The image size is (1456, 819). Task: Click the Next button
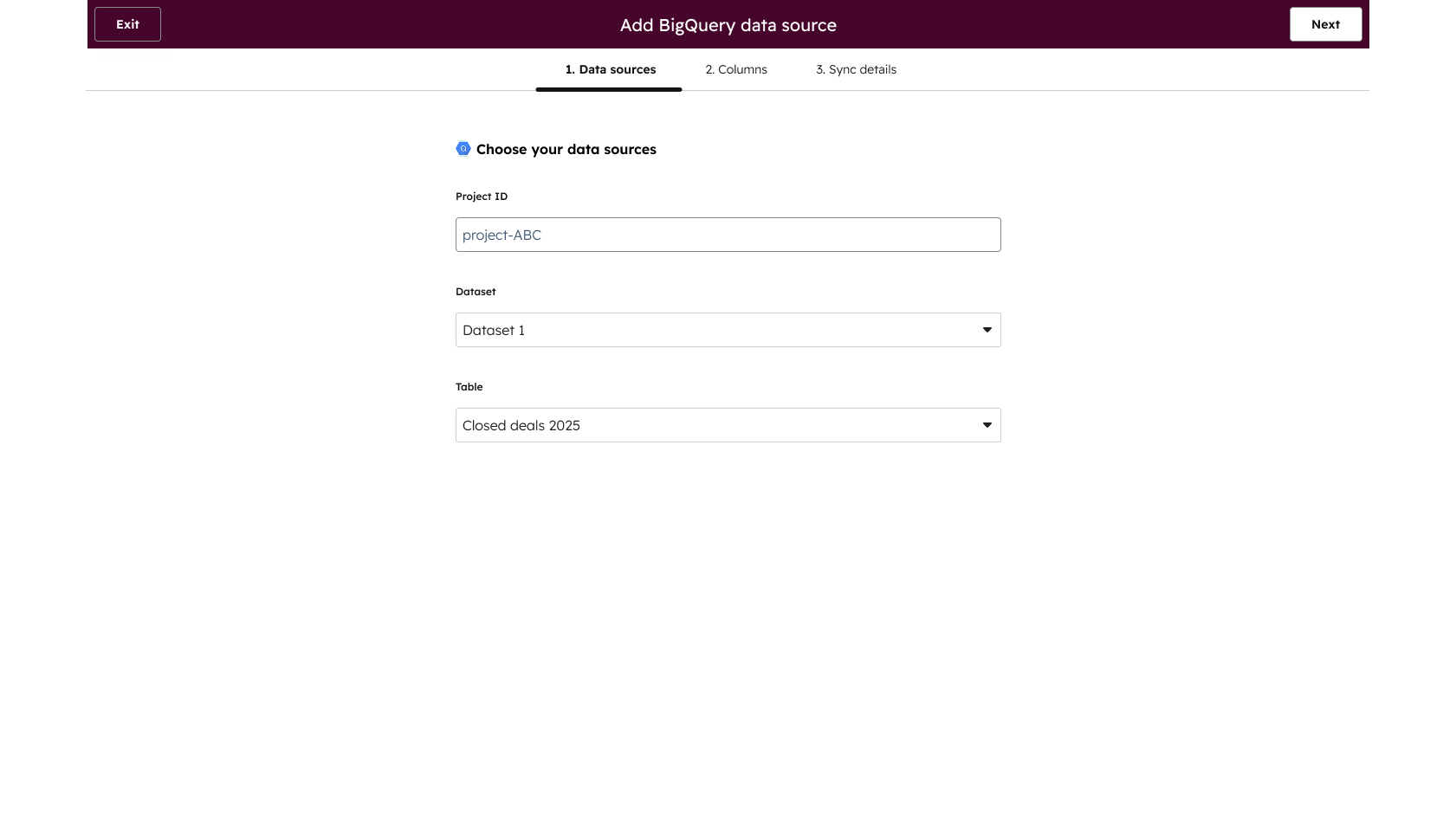click(1325, 24)
